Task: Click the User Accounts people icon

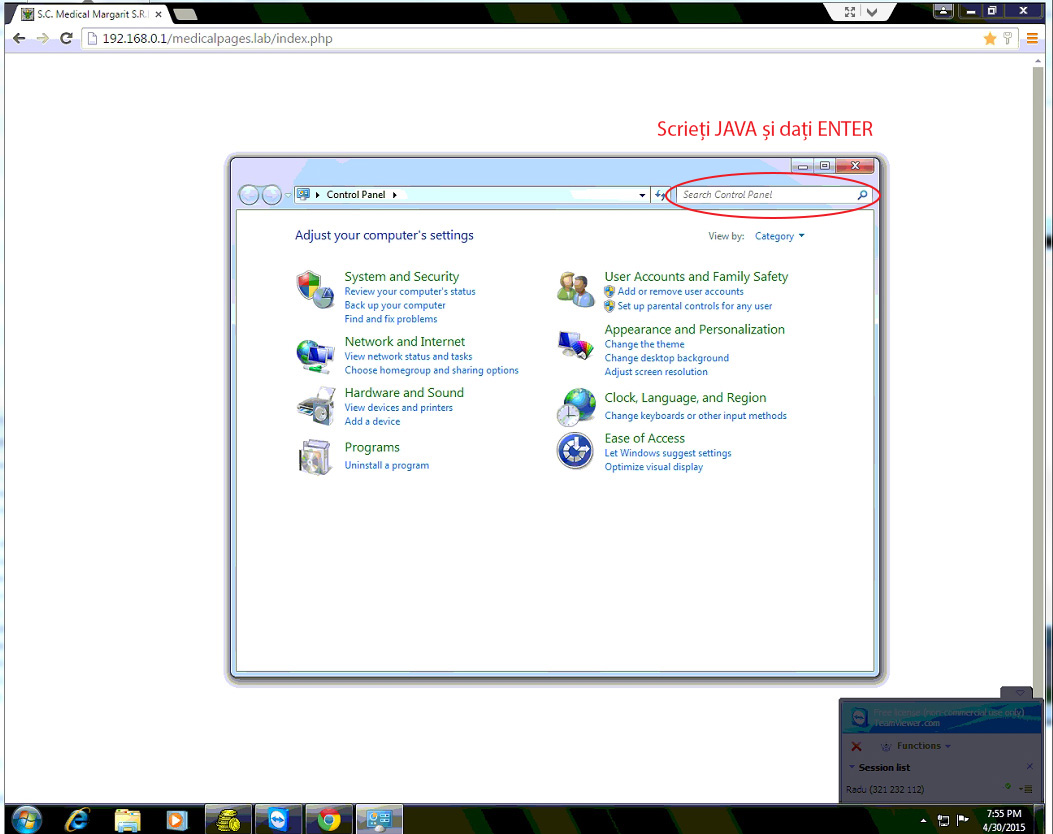Action: coord(576,289)
